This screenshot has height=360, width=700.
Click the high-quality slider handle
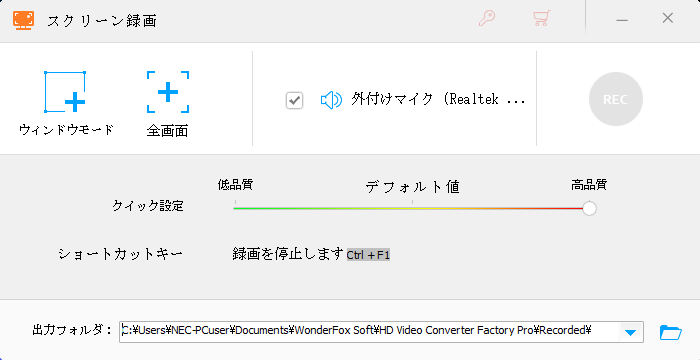589,208
